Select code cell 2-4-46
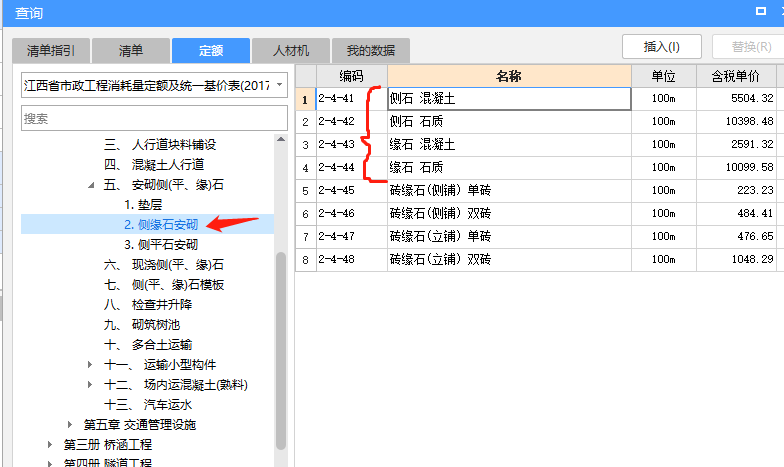784x467 pixels. pos(352,214)
